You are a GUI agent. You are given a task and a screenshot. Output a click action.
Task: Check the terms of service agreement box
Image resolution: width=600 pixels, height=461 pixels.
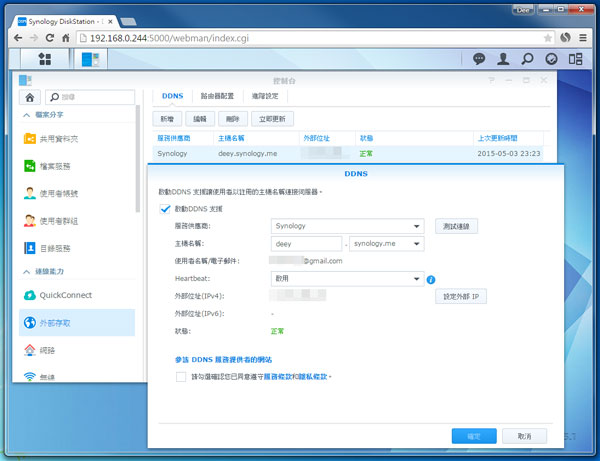(180, 377)
